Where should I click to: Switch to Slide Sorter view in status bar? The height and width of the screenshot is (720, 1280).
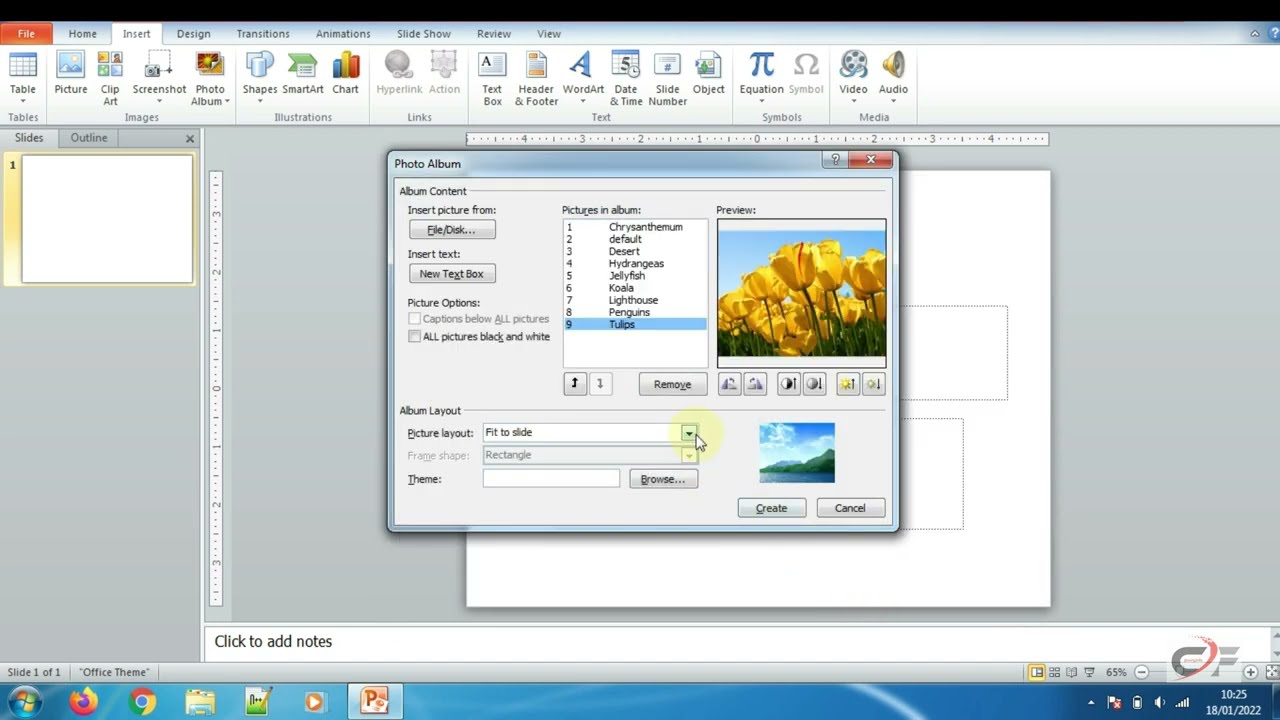pyautogui.click(x=1054, y=672)
